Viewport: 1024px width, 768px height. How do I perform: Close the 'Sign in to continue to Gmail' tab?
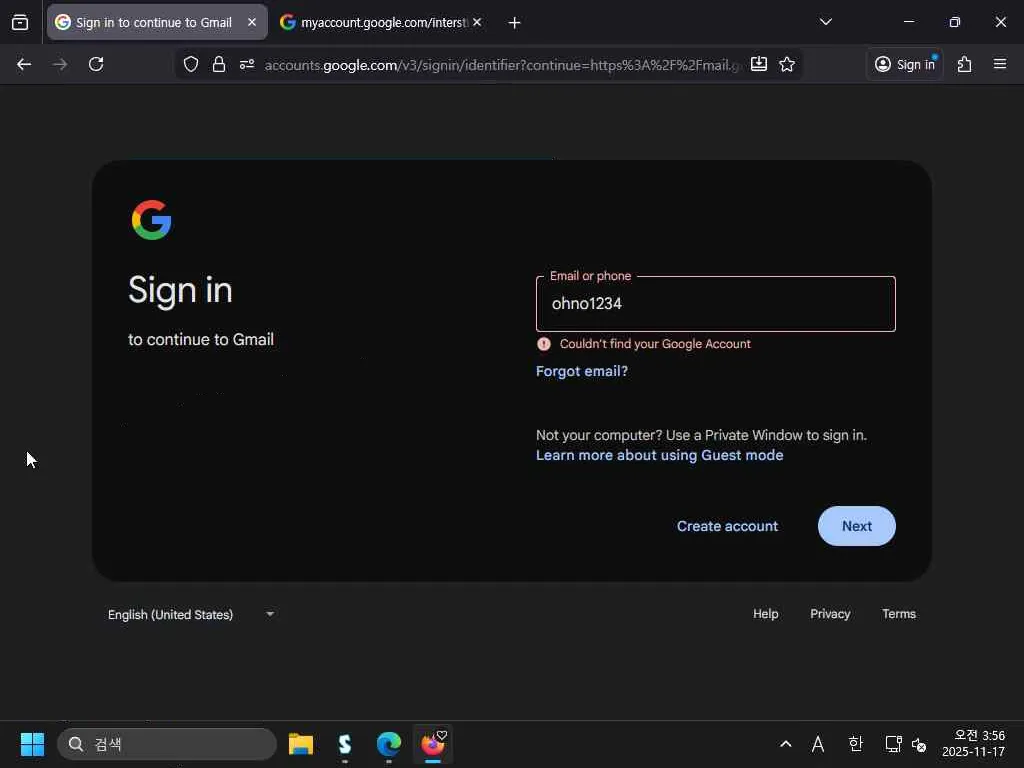point(252,22)
